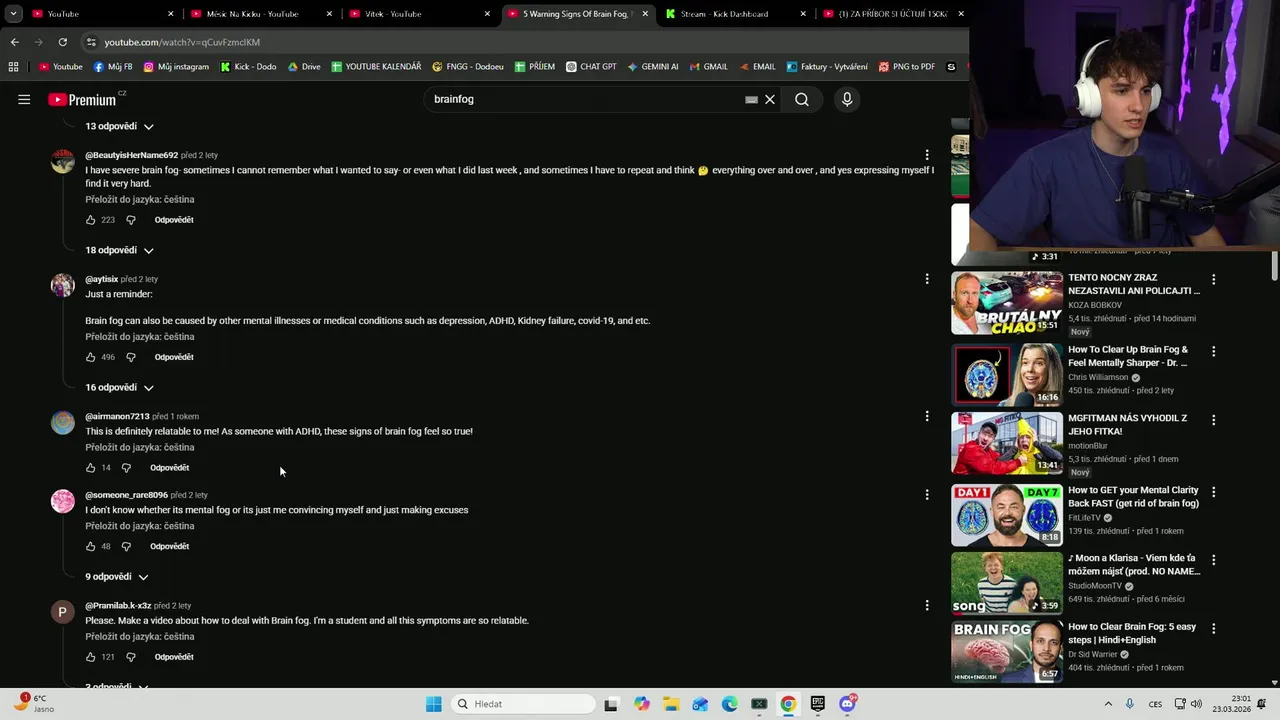Open options for TENTO NOCNY ZRAZ video

click(1214, 280)
